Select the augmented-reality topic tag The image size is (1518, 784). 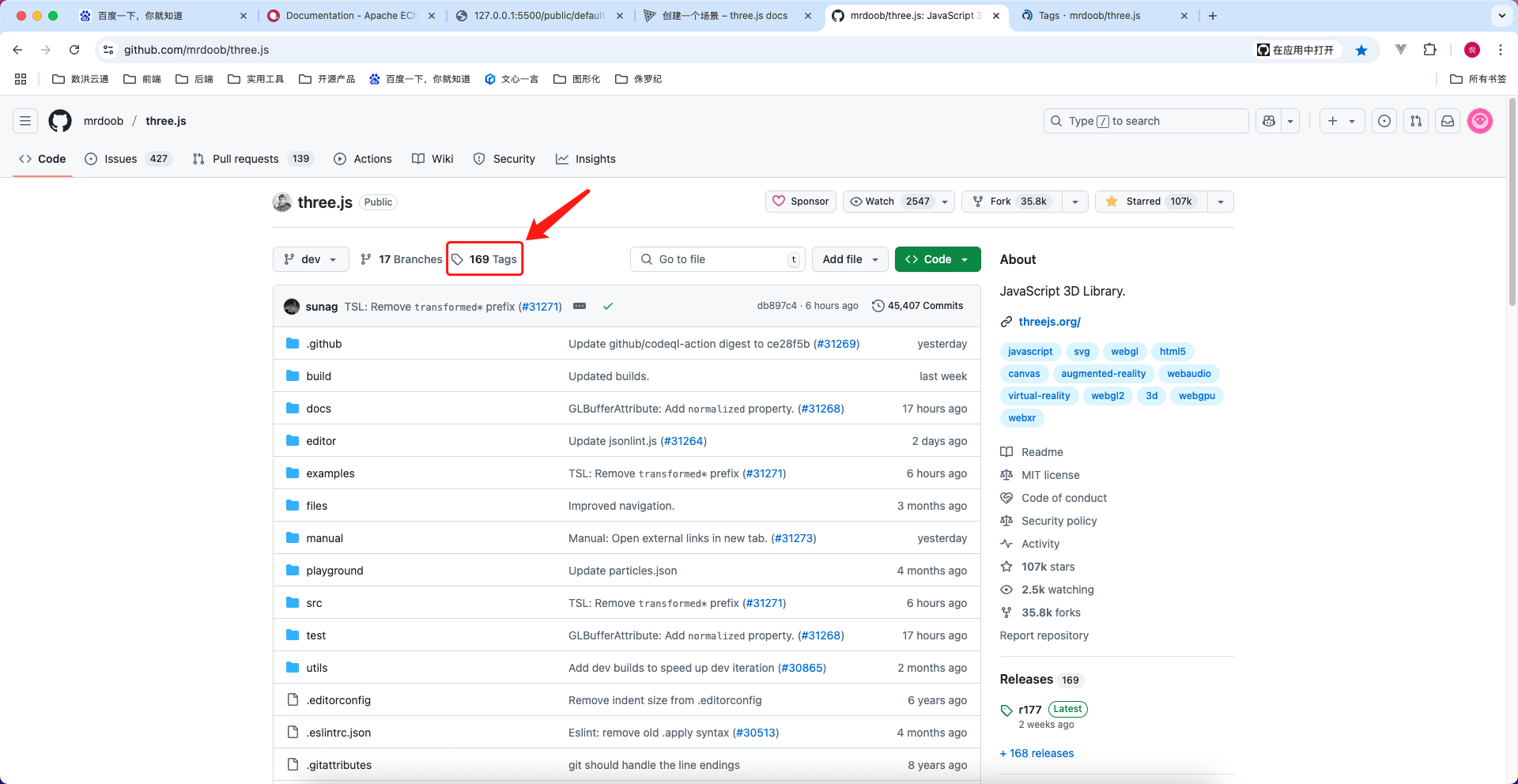tap(1103, 374)
